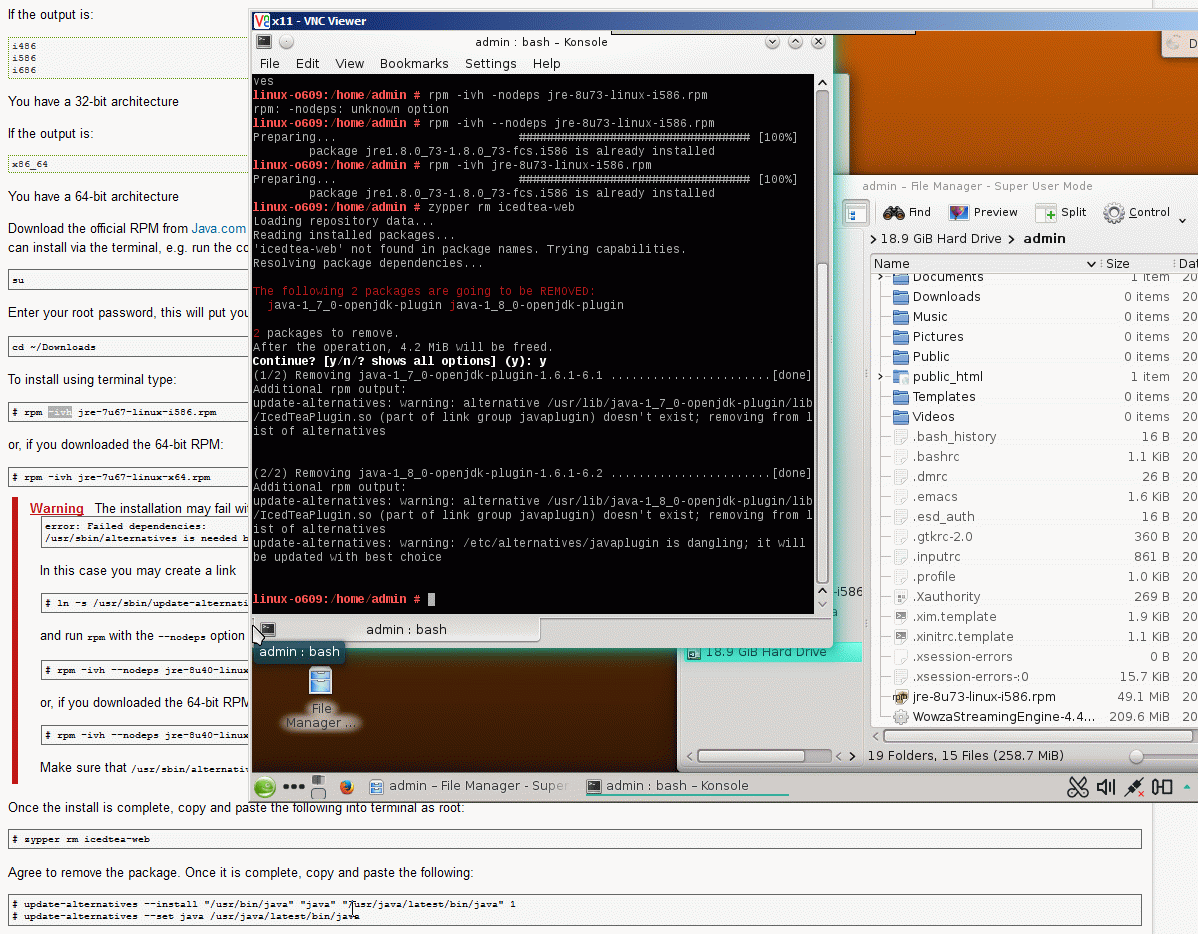Select the .bashrc file
The width and height of the screenshot is (1198, 934).
(x=936, y=456)
